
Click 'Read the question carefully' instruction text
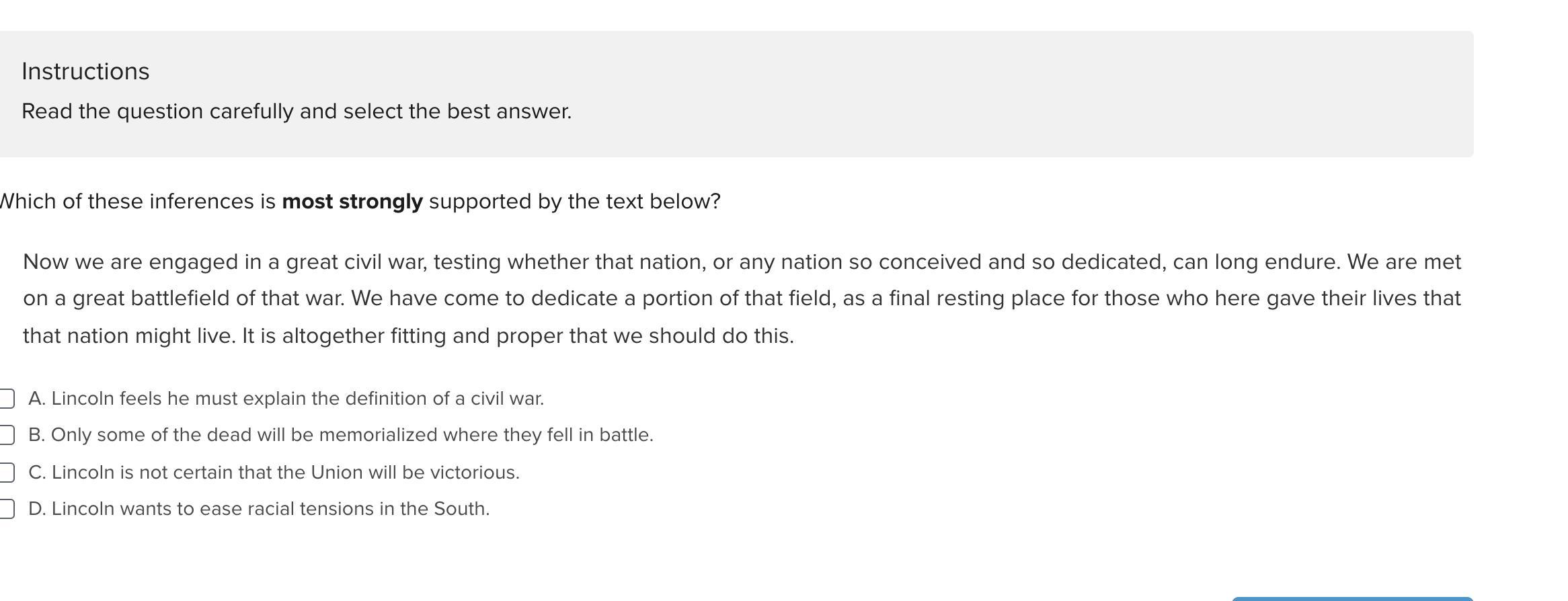(x=297, y=111)
